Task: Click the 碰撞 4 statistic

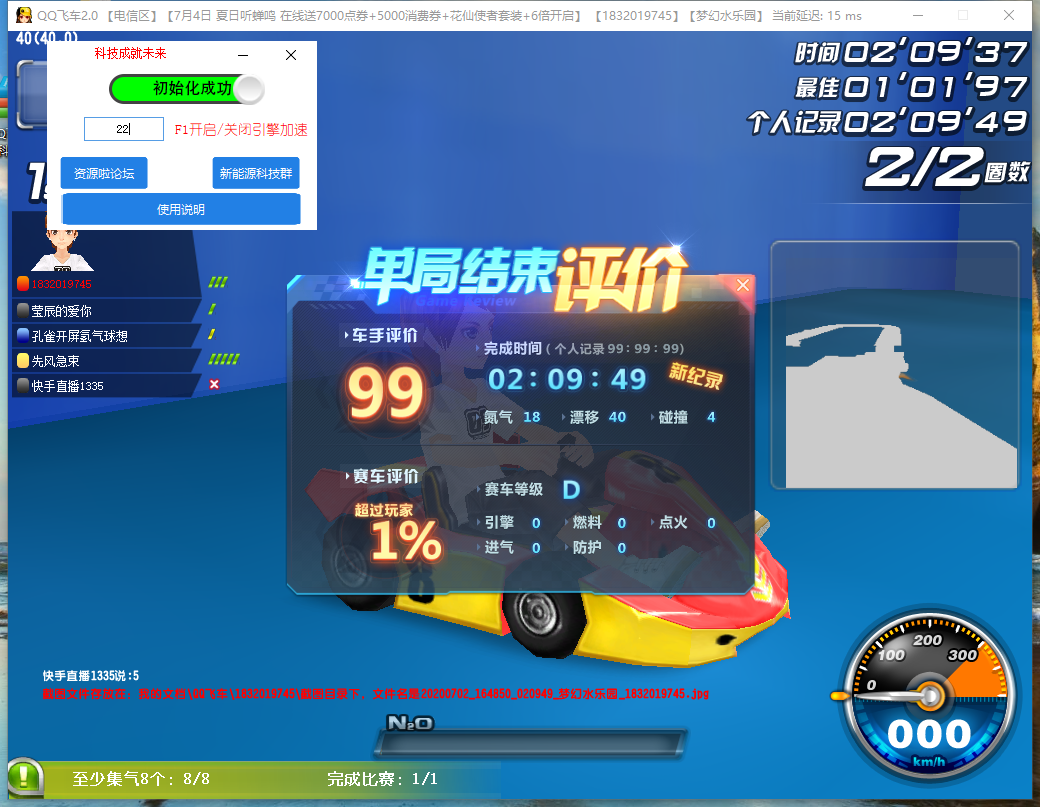Action: [x=683, y=417]
